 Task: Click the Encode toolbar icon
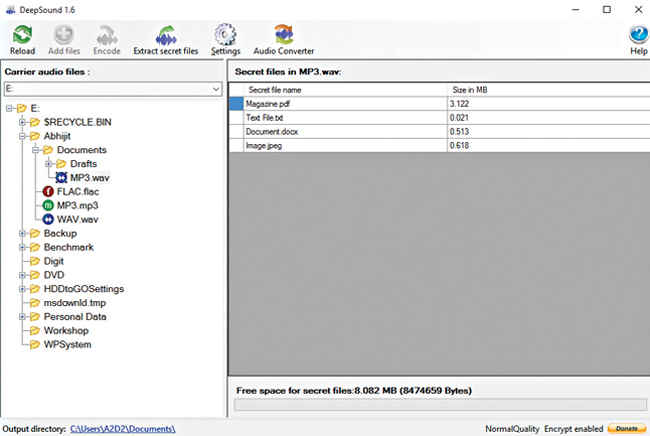[x=107, y=34]
